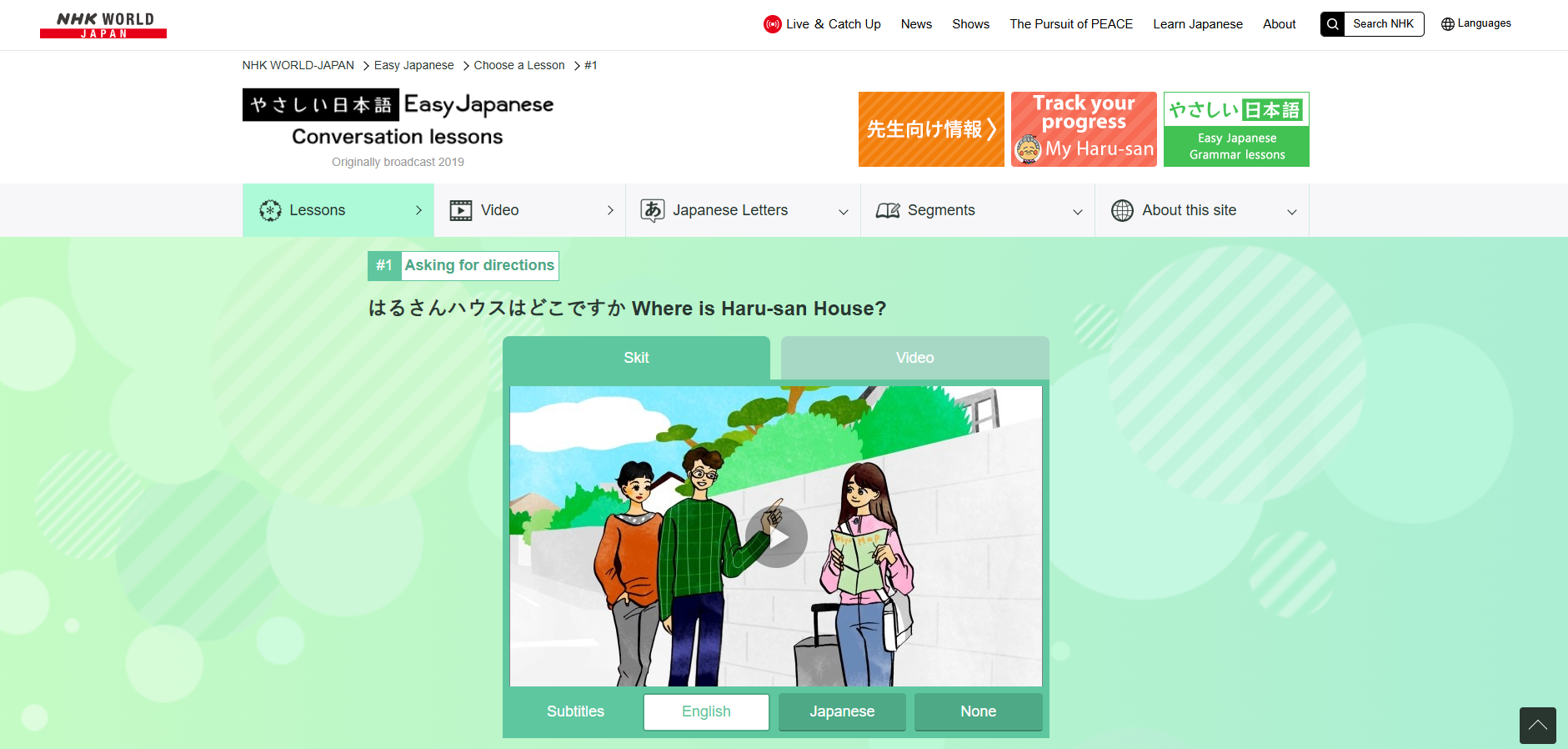The image size is (1568, 749).
Task: Click the NHK World Japan logo
Action: (x=103, y=25)
